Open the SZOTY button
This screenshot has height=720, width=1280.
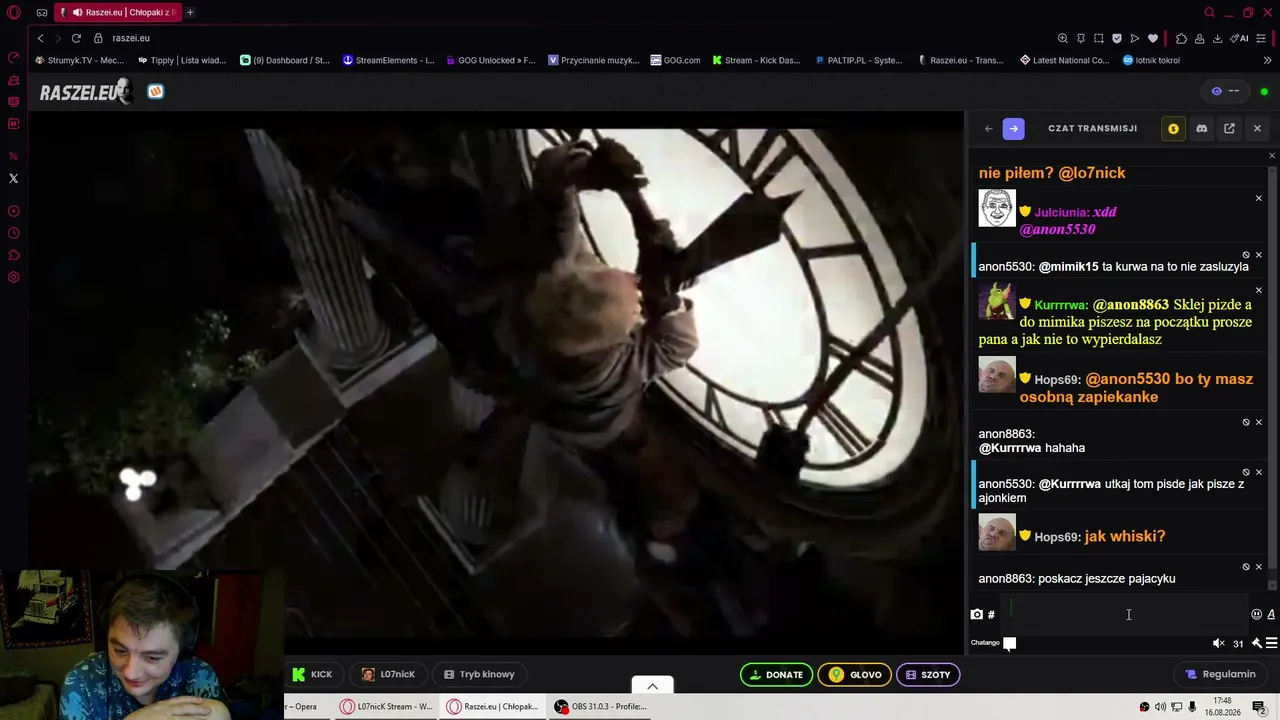[x=928, y=675]
